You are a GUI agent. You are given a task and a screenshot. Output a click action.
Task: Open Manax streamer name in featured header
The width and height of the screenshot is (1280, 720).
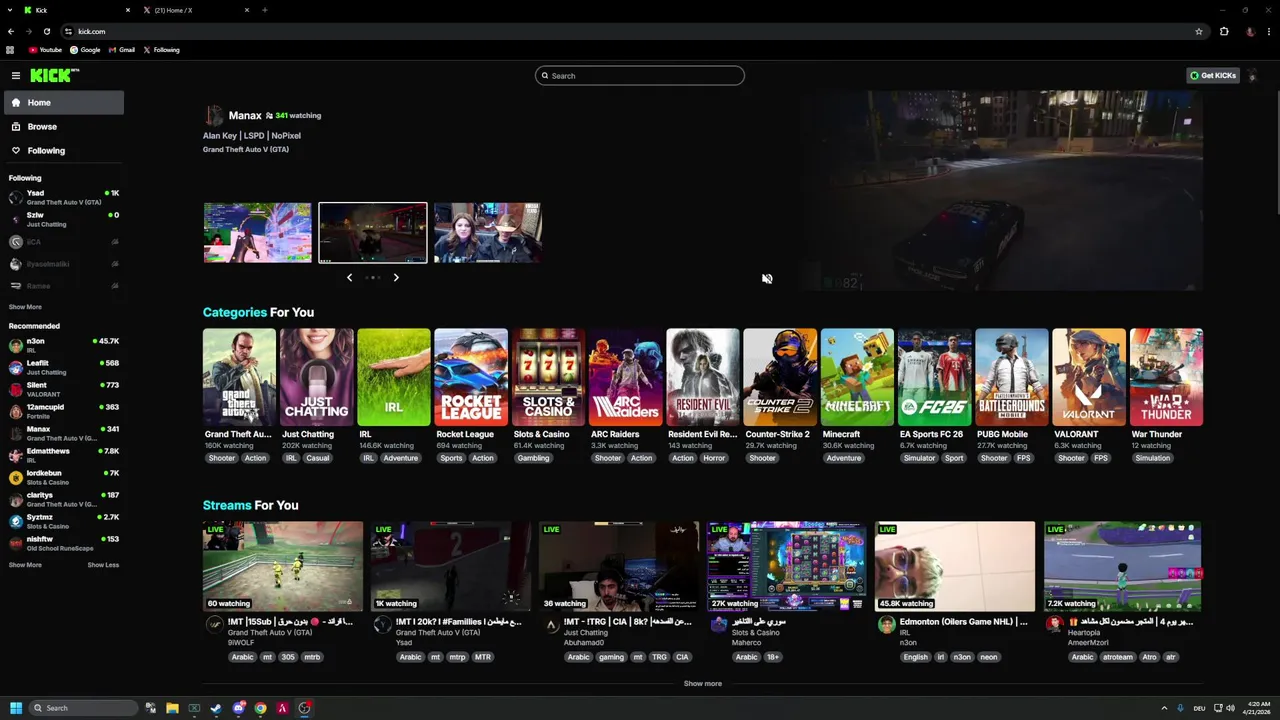245,115
